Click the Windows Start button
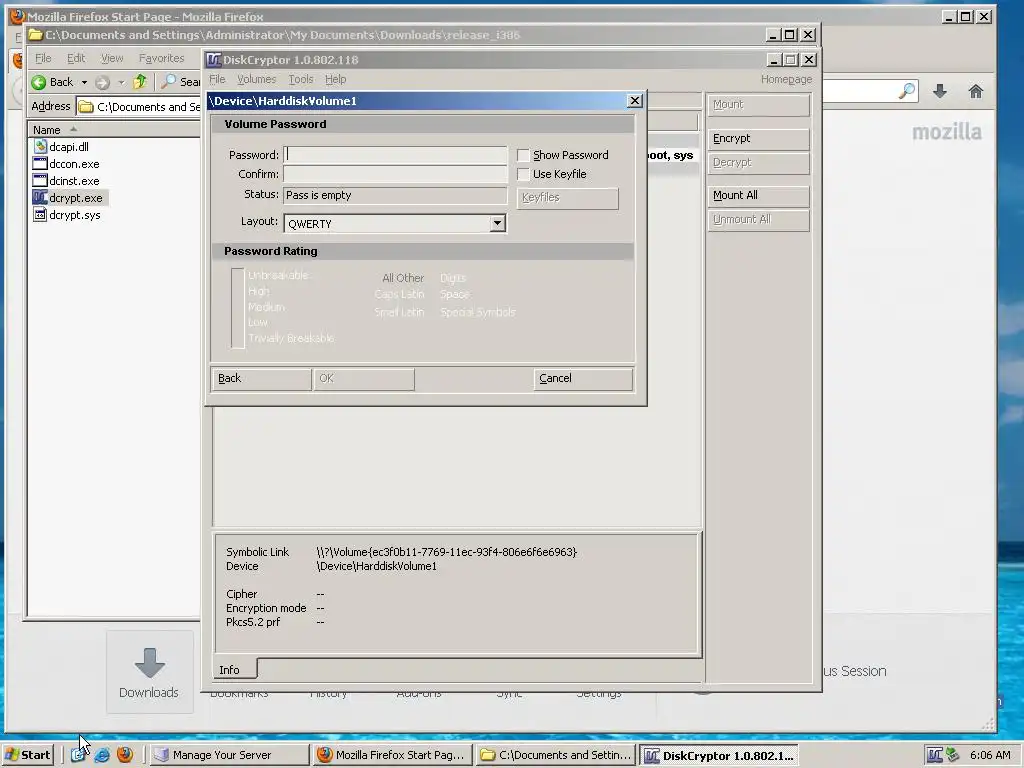 click(x=27, y=755)
